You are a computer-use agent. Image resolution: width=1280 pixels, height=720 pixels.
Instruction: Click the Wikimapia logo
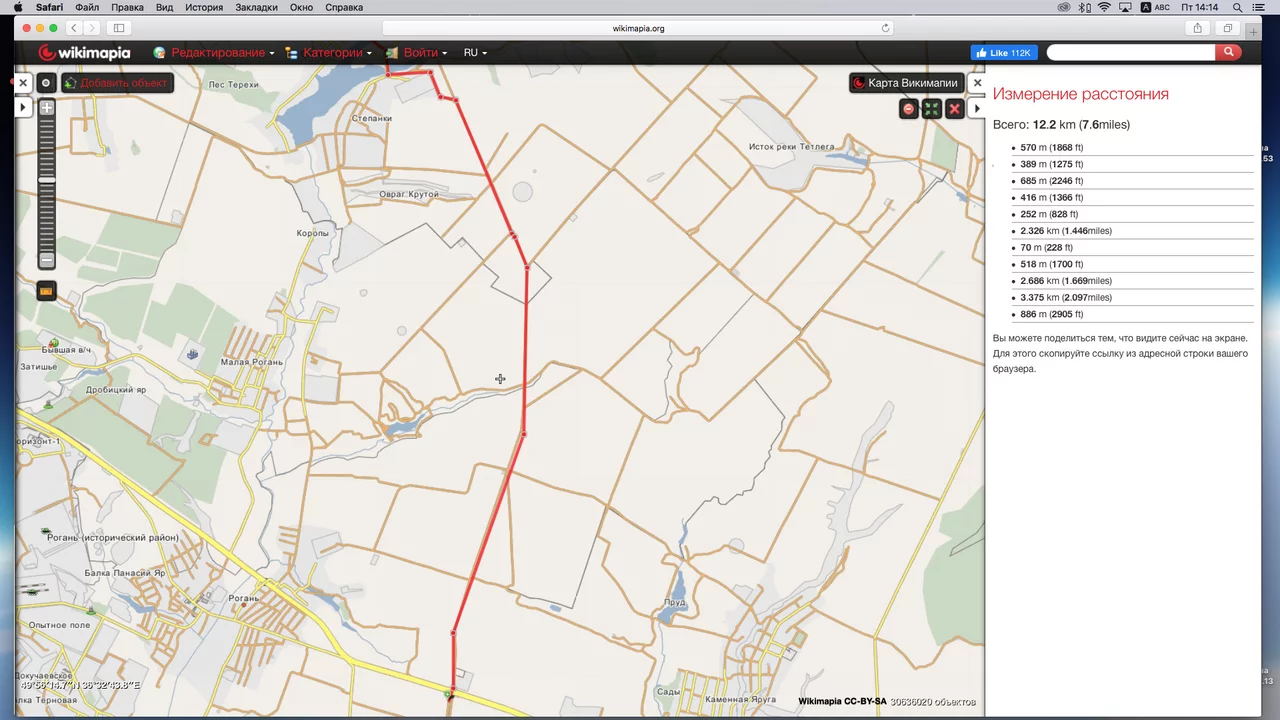point(84,53)
